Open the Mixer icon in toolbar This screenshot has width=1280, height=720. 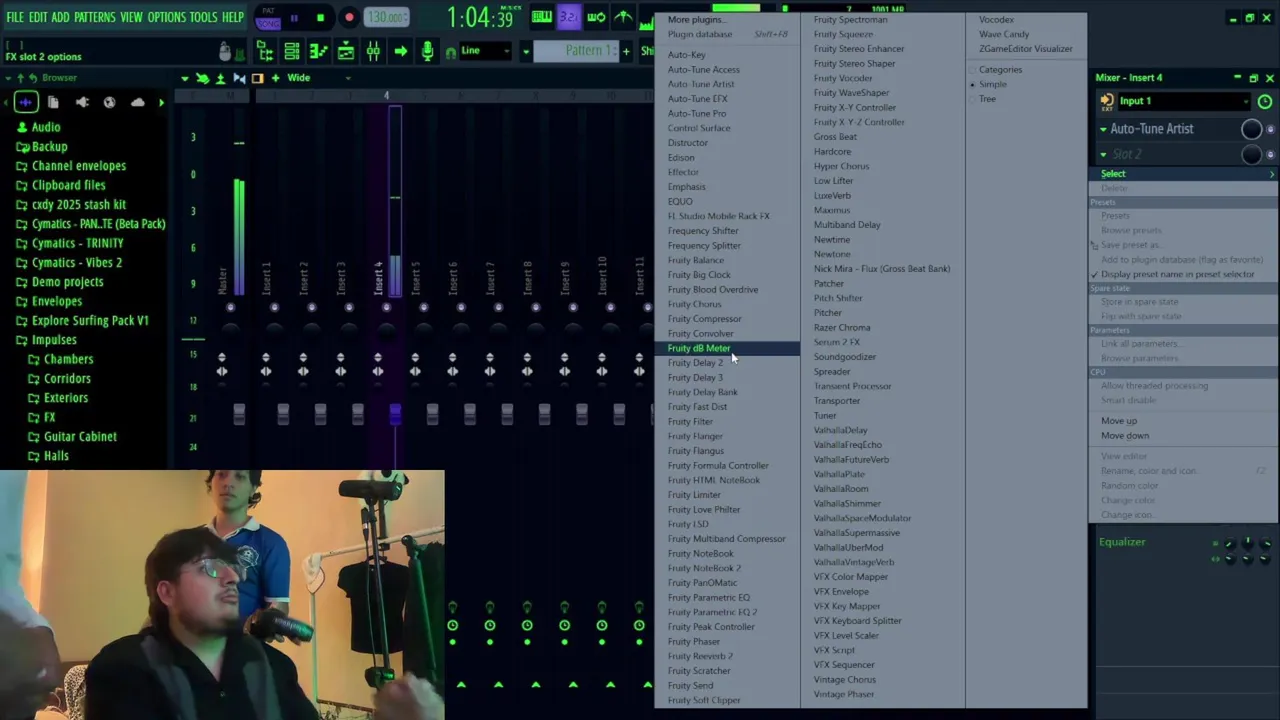pos(372,51)
